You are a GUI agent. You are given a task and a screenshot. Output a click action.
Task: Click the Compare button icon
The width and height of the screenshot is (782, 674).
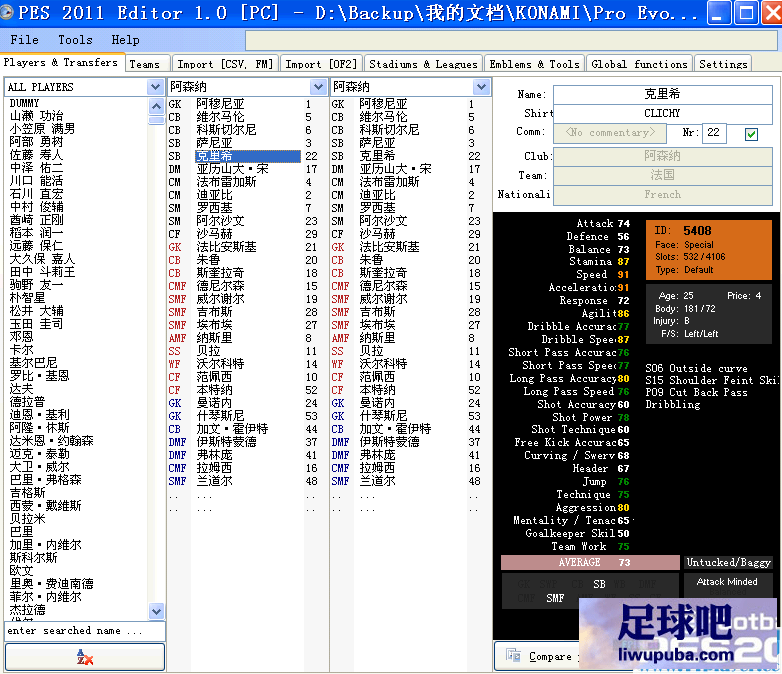(x=513, y=655)
